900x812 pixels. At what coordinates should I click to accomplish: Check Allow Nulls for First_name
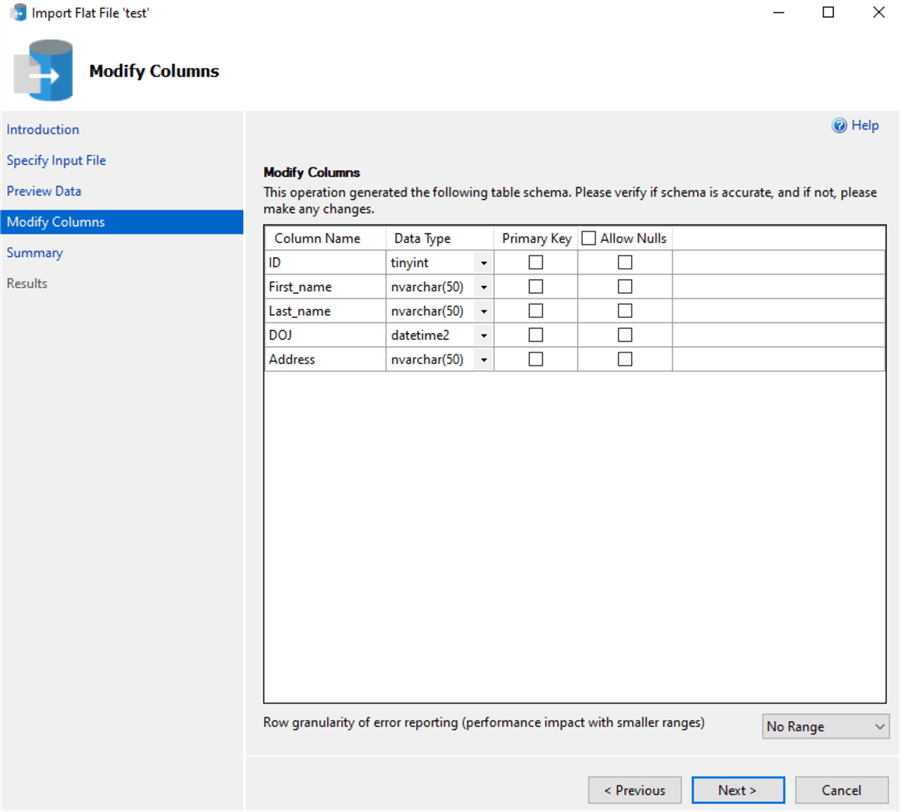pyautogui.click(x=624, y=286)
